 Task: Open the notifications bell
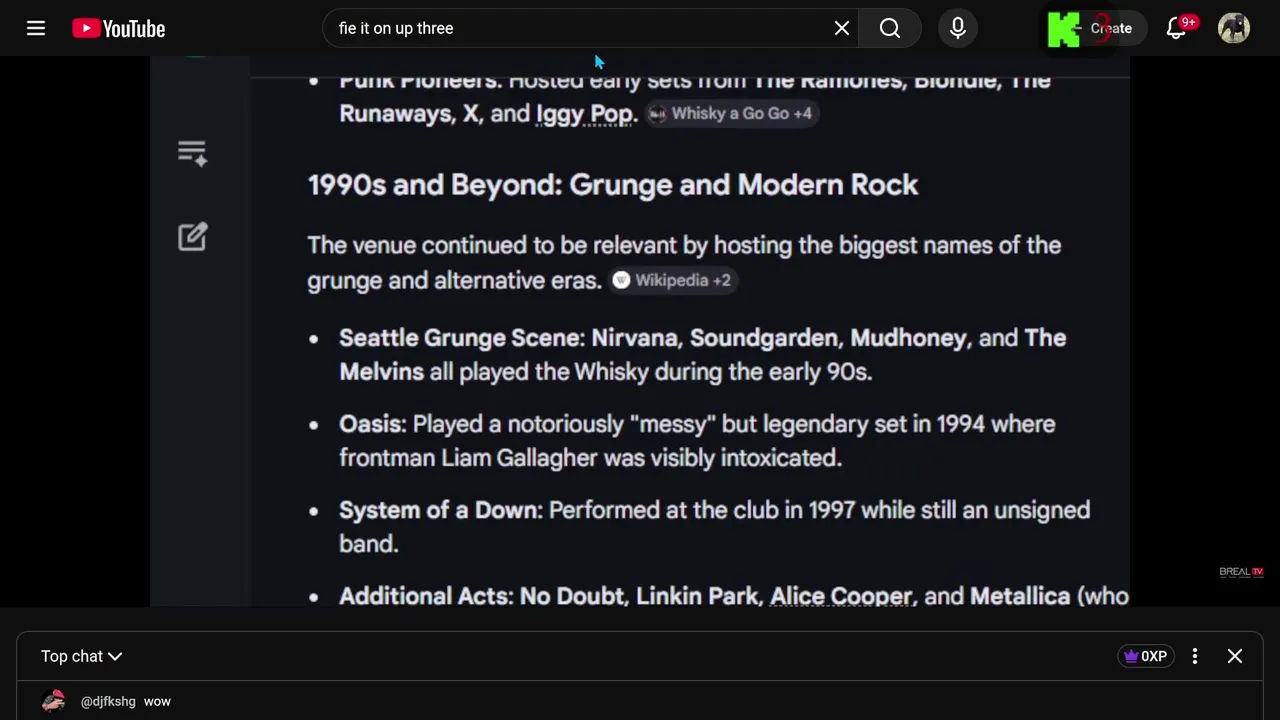coord(1177,28)
